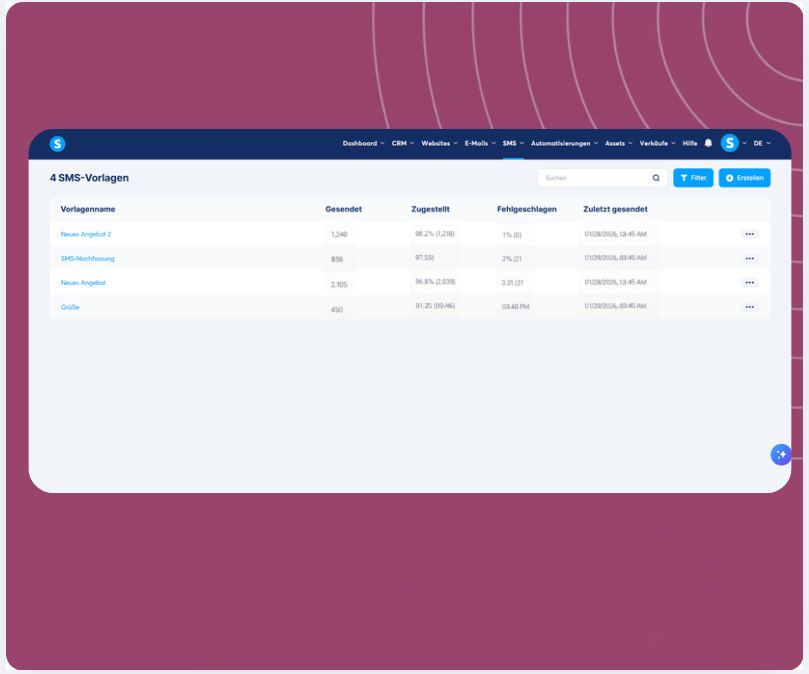809x674 pixels.
Task: Expand the Dashboard menu
Action: 363,143
